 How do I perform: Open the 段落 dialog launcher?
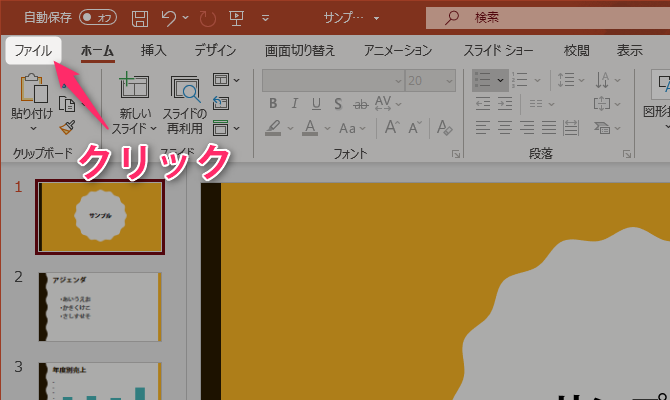click(x=627, y=154)
